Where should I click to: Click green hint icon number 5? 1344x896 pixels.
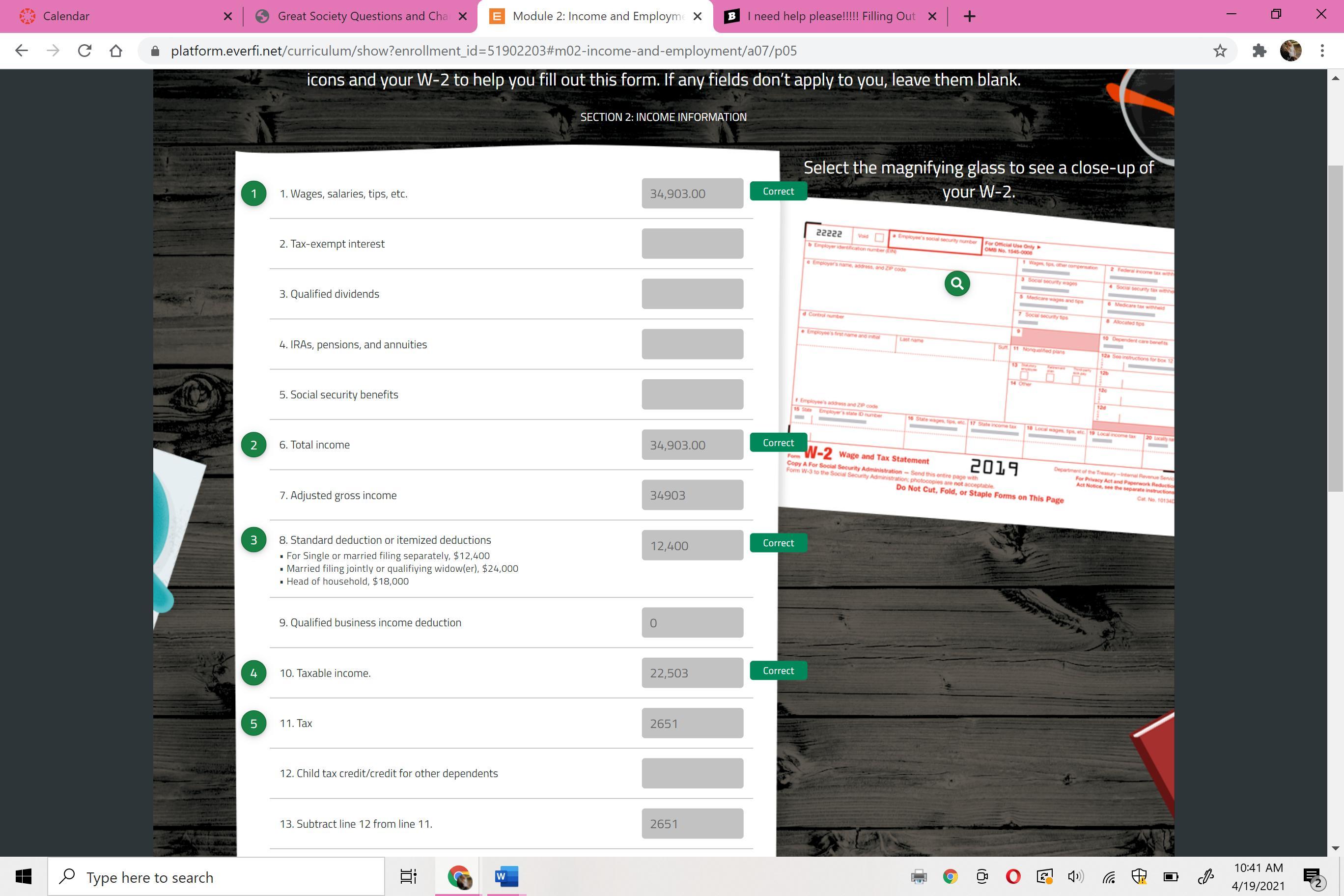[253, 723]
